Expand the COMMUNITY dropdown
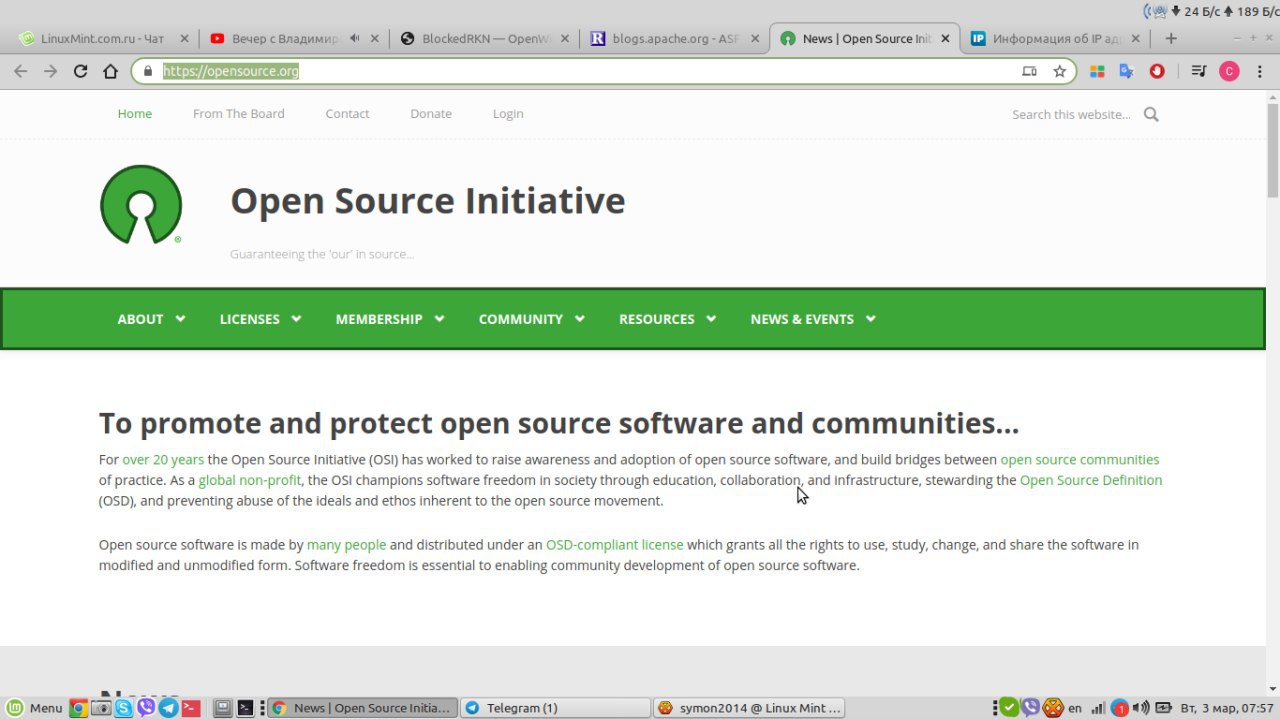 click(x=531, y=319)
